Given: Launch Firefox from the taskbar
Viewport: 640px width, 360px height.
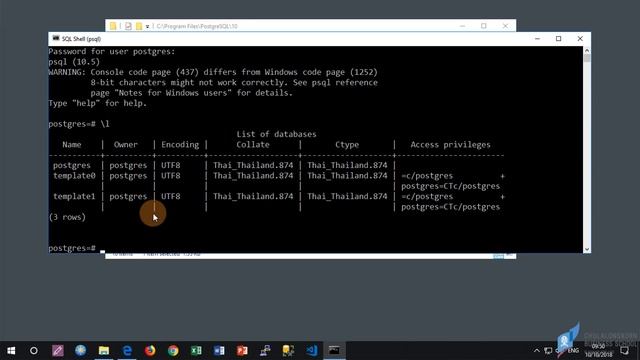Looking at the screenshot, I should tap(150, 351).
